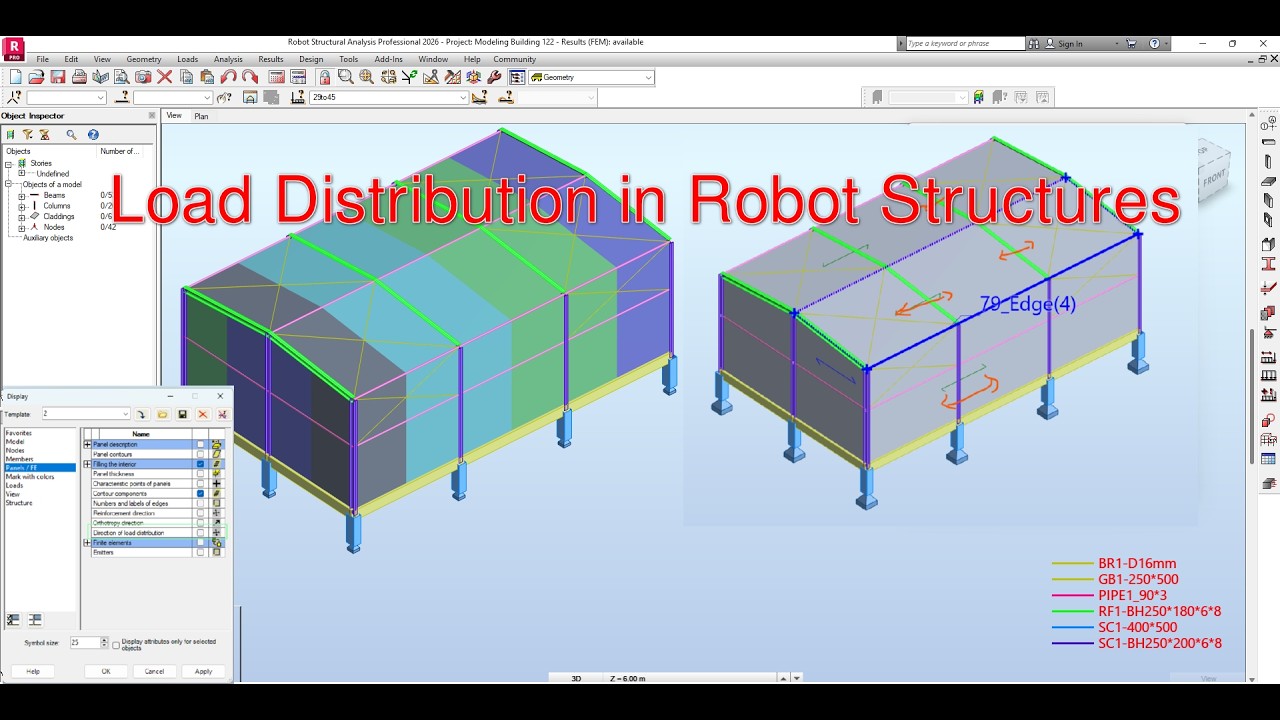The image size is (1280, 720).
Task: Expand the Panel description row
Action: [x=87, y=444]
